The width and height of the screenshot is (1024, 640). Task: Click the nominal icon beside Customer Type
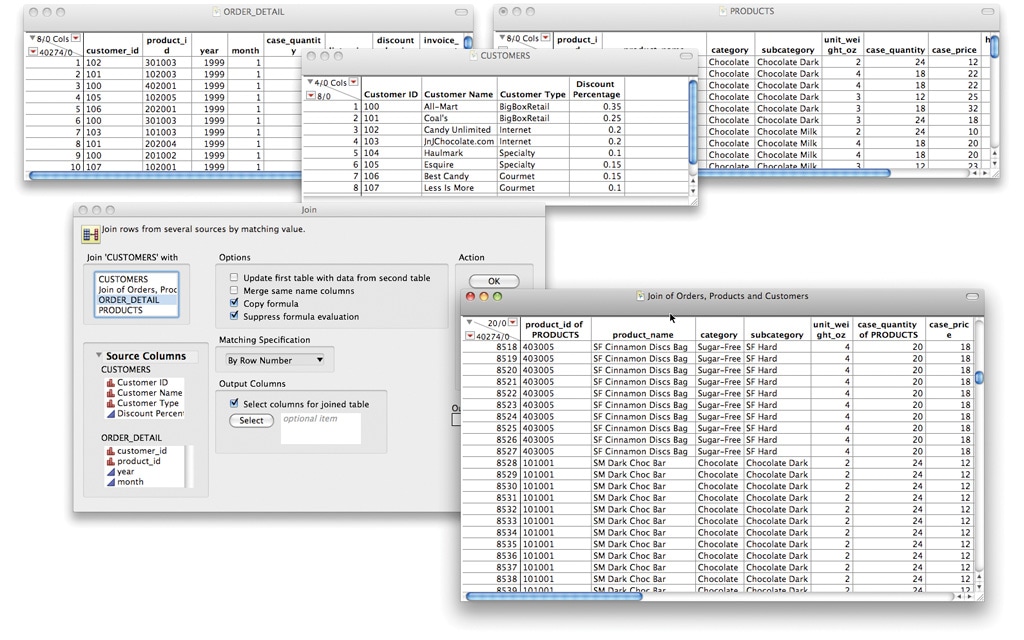[x=111, y=404]
